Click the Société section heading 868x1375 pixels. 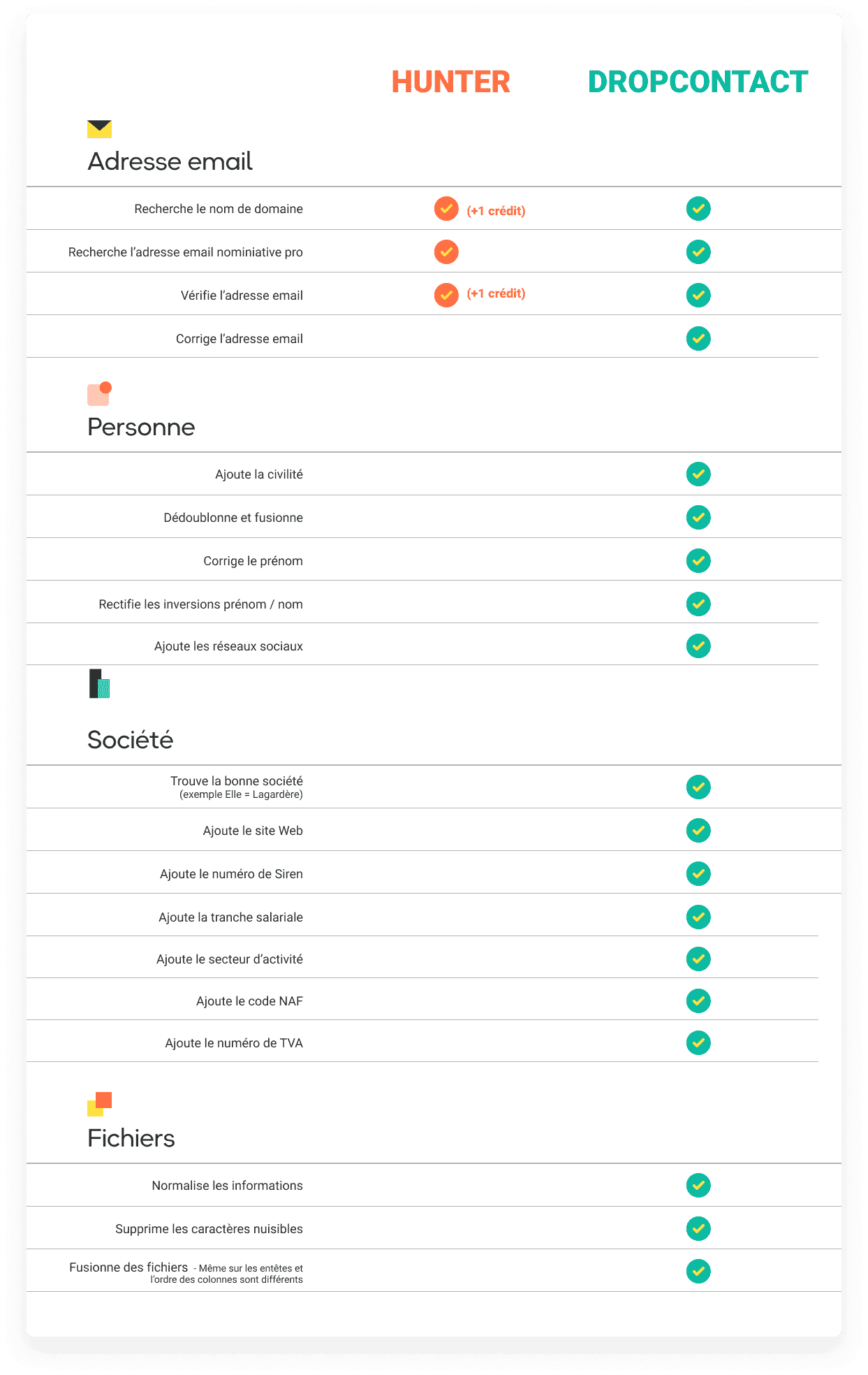coord(131,739)
